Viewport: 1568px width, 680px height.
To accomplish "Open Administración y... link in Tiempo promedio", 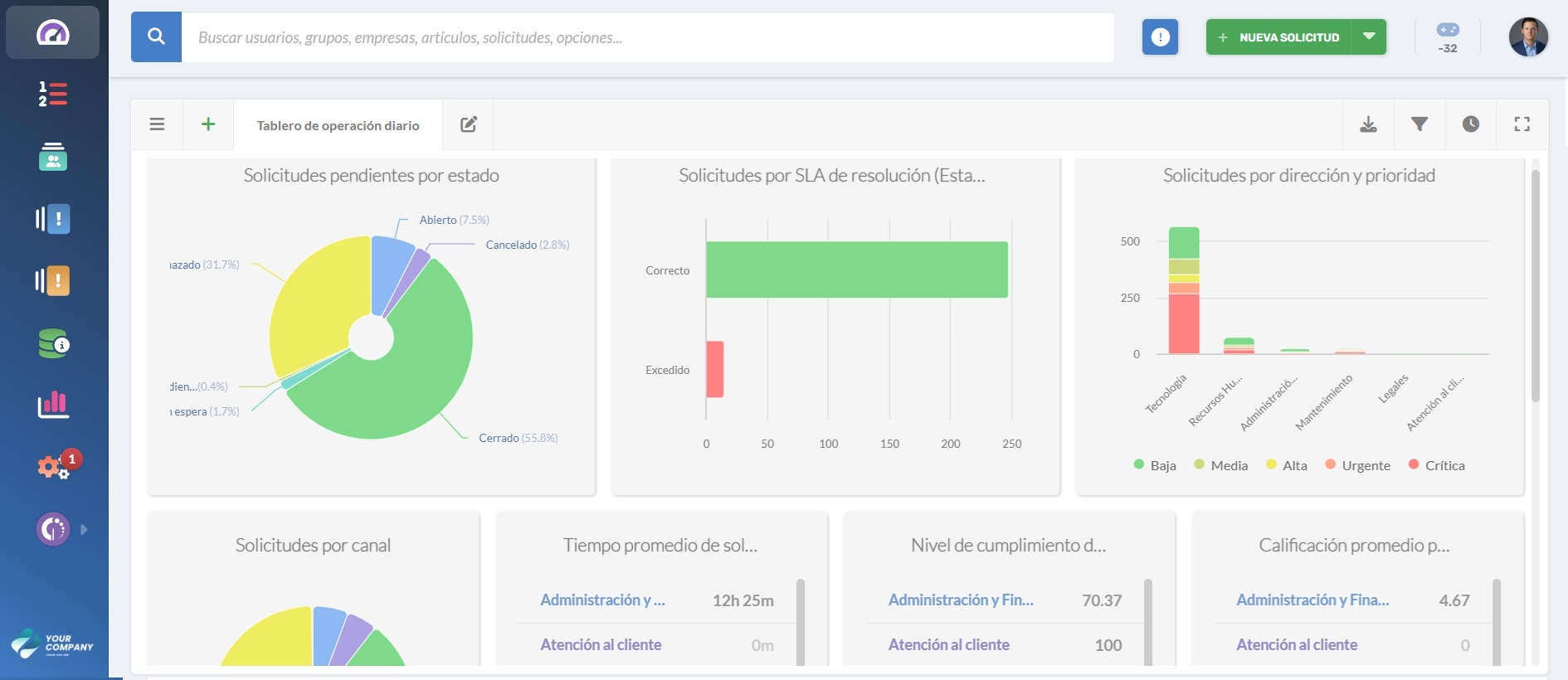I will point(602,600).
